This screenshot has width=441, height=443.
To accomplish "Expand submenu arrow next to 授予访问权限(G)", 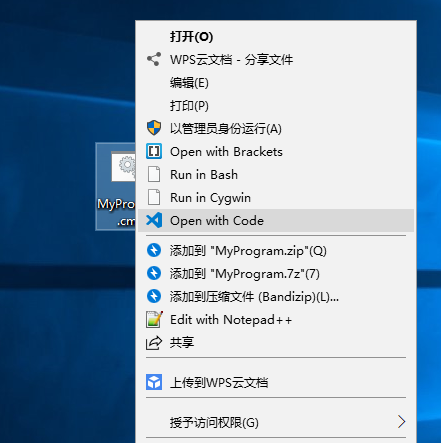I will (402, 422).
